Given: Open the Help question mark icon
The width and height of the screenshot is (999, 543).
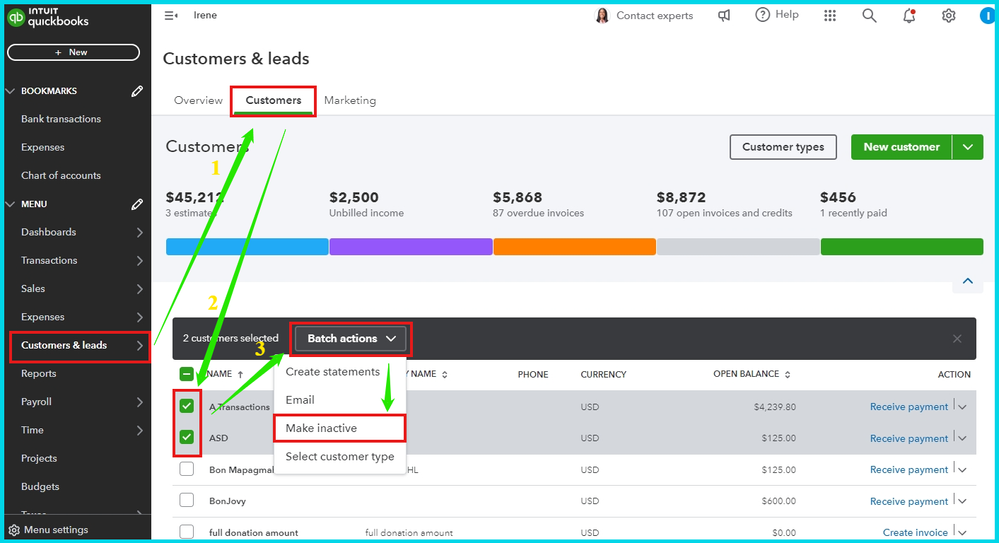Looking at the screenshot, I should pyautogui.click(x=762, y=15).
